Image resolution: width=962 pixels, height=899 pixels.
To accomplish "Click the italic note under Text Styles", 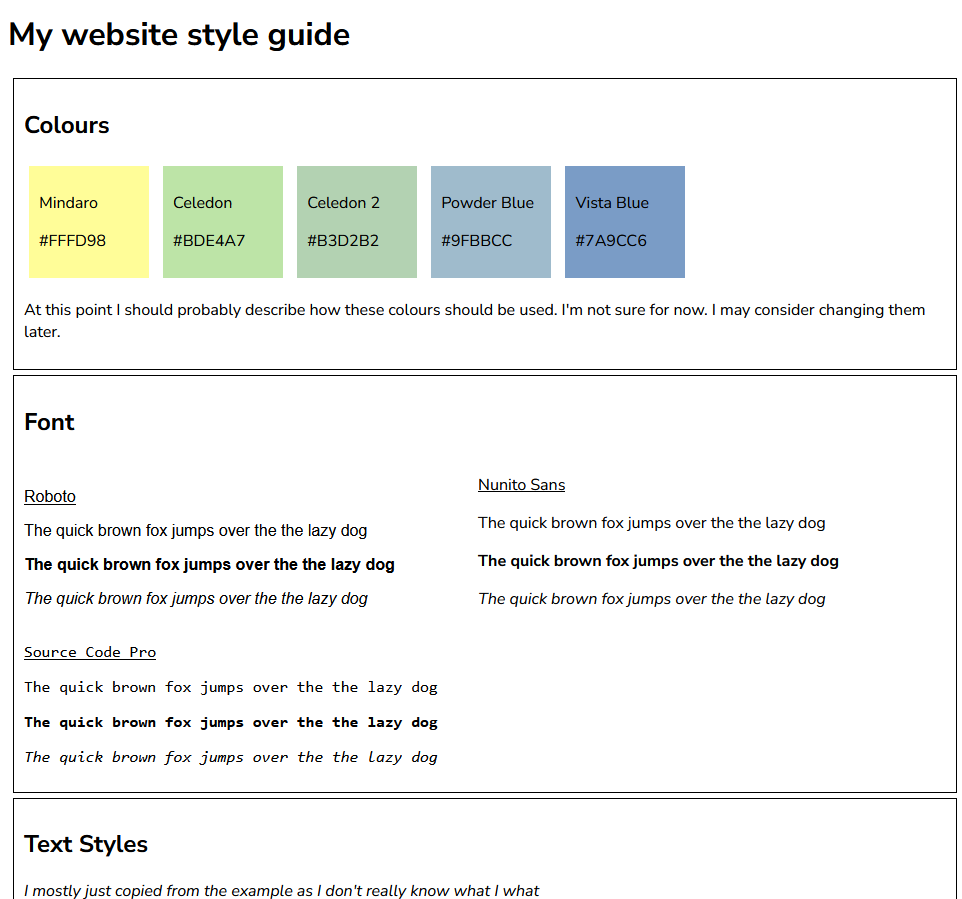I will pyautogui.click(x=282, y=890).
